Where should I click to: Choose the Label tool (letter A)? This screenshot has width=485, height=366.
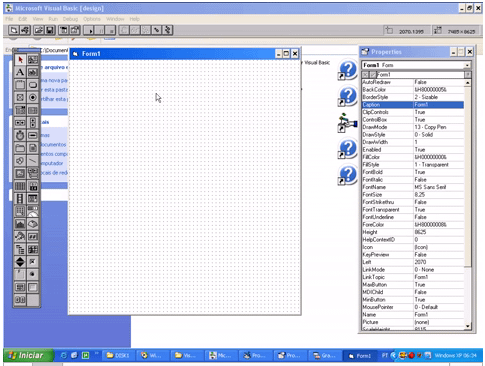pos(20,72)
